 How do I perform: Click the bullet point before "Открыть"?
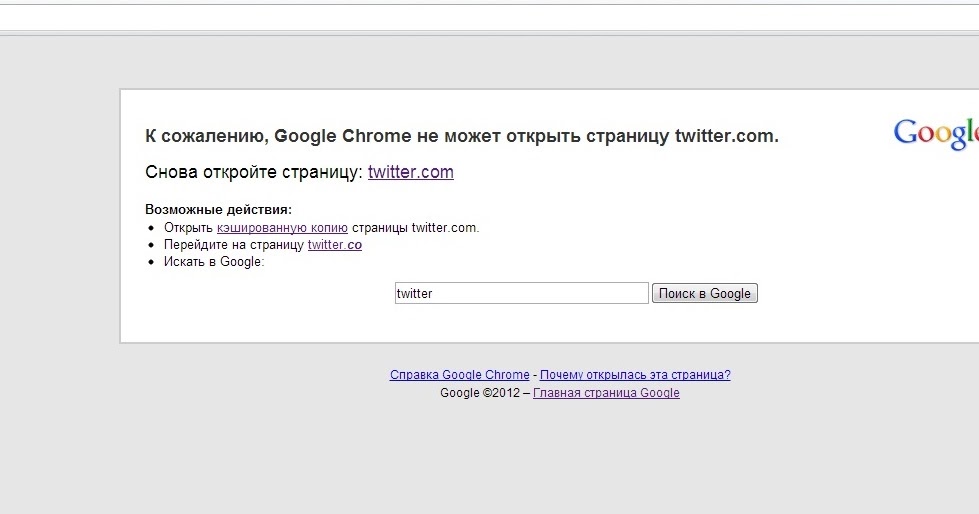[x=152, y=228]
